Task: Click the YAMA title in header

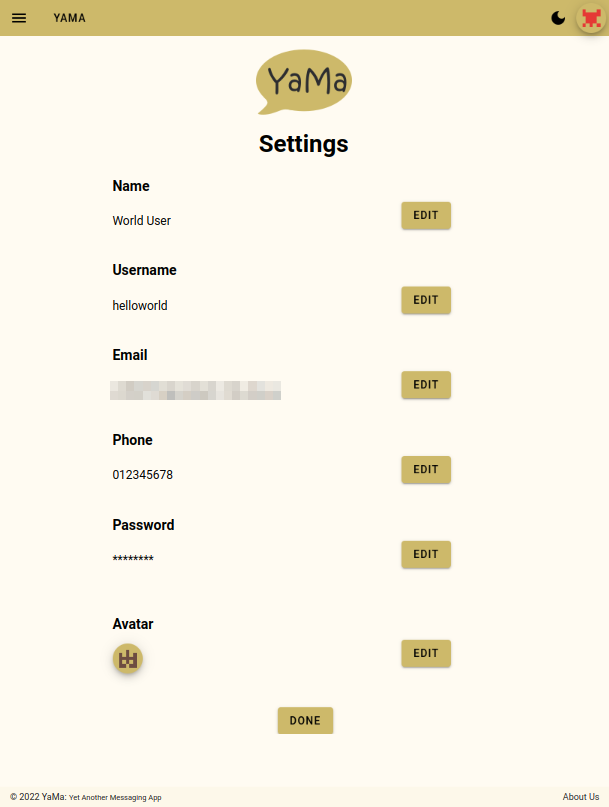Action: [x=70, y=18]
